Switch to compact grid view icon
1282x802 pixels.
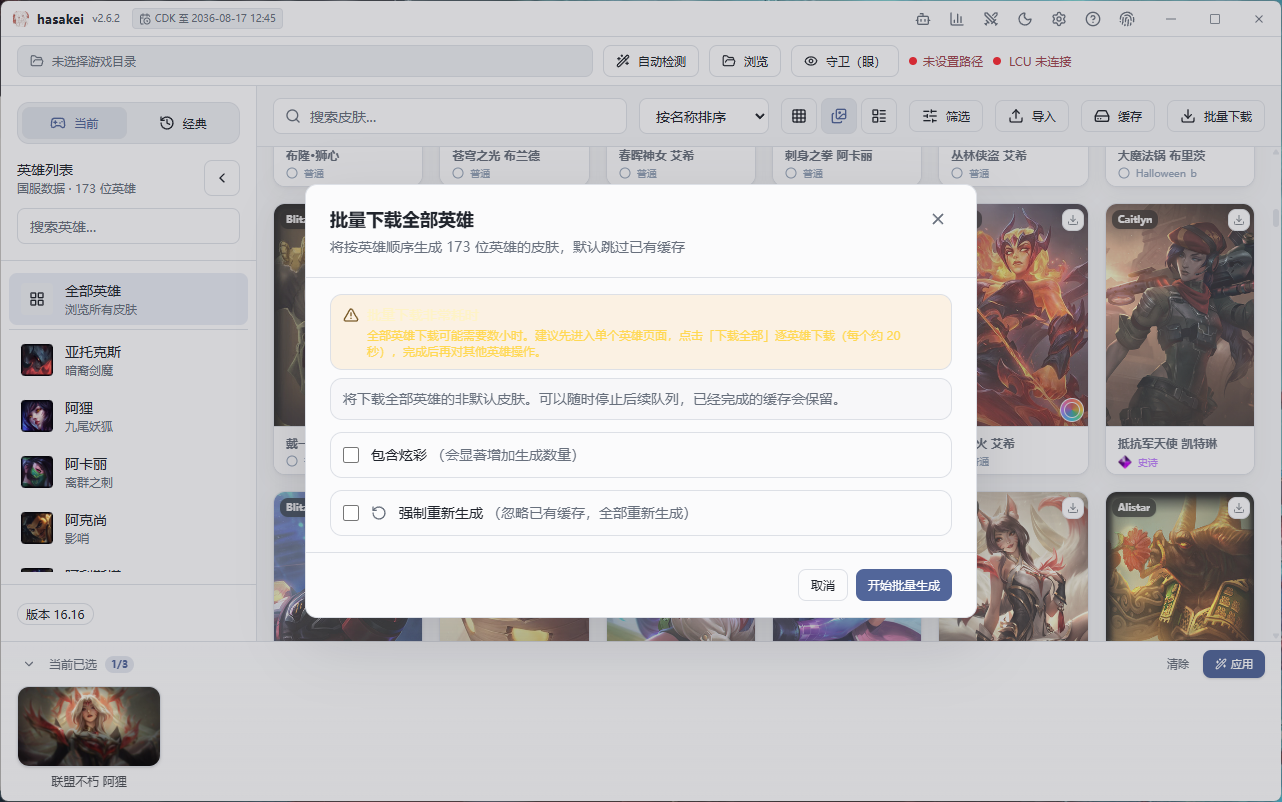[799, 116]
